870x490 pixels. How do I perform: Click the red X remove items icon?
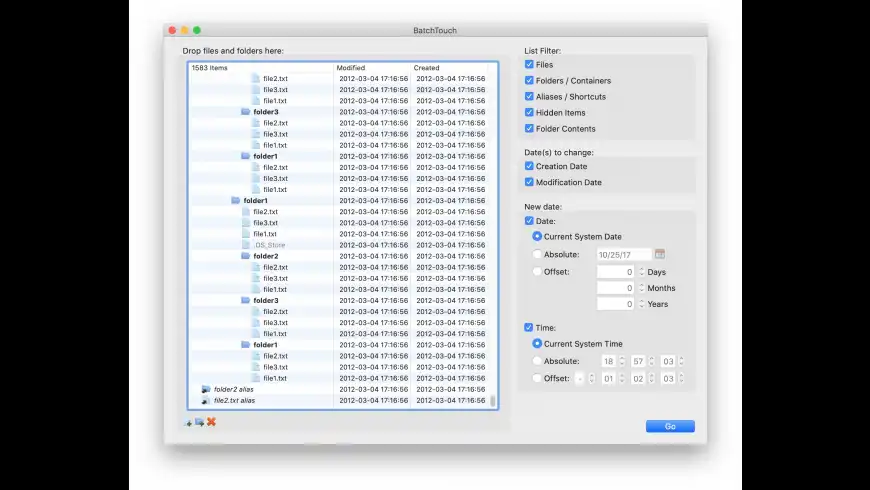[x=211, y=422]
